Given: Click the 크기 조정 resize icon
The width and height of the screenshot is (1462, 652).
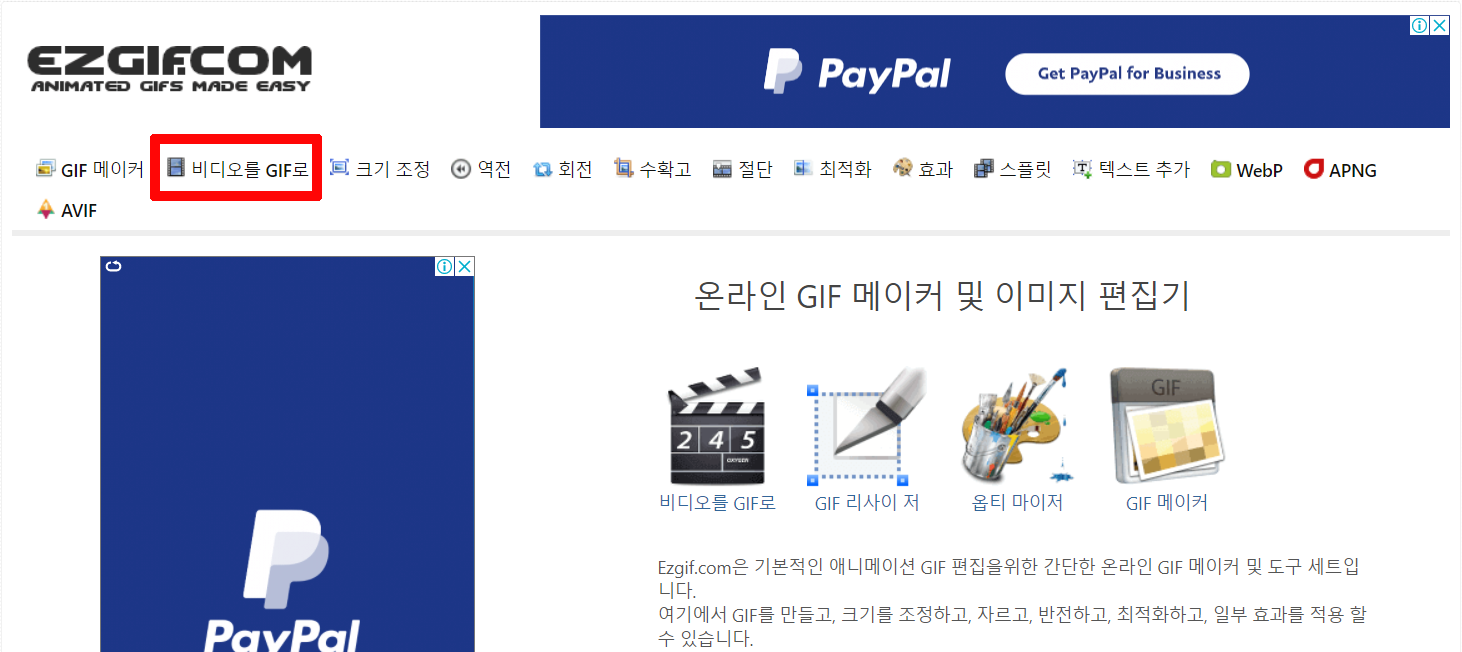Looking at the screenshot, I should [x=340, y=168].
